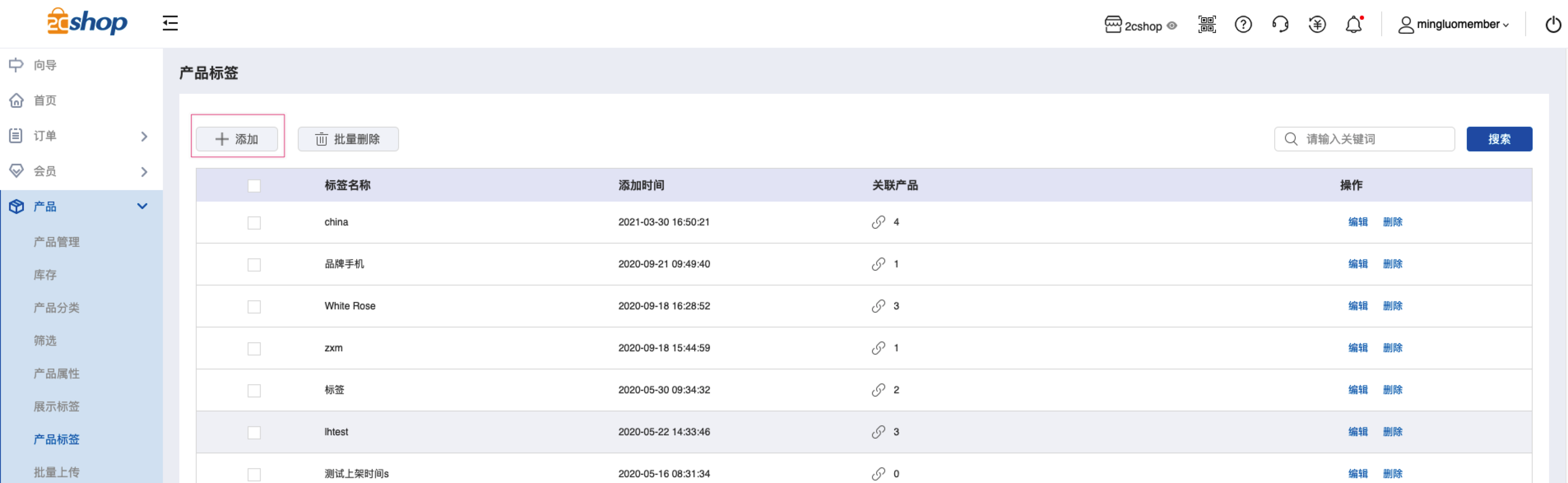The height and width of the screenshot is (483, 1568).
Task: Open the help question mark icon
Action: coord(1243,24)
